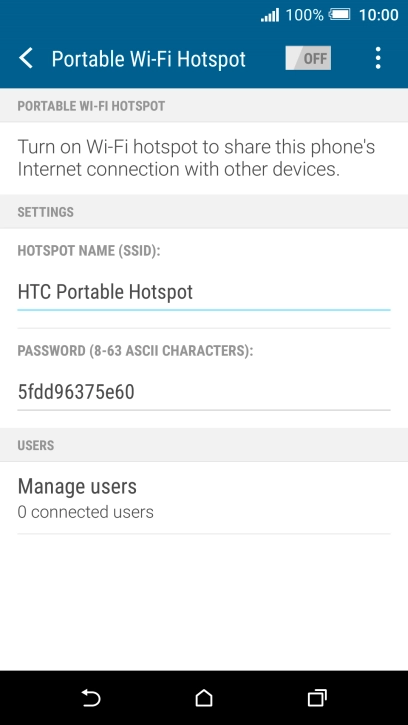Tap the Hotspot Name (SSID) label
Screen dimensions: 408x725
point(89,251)
